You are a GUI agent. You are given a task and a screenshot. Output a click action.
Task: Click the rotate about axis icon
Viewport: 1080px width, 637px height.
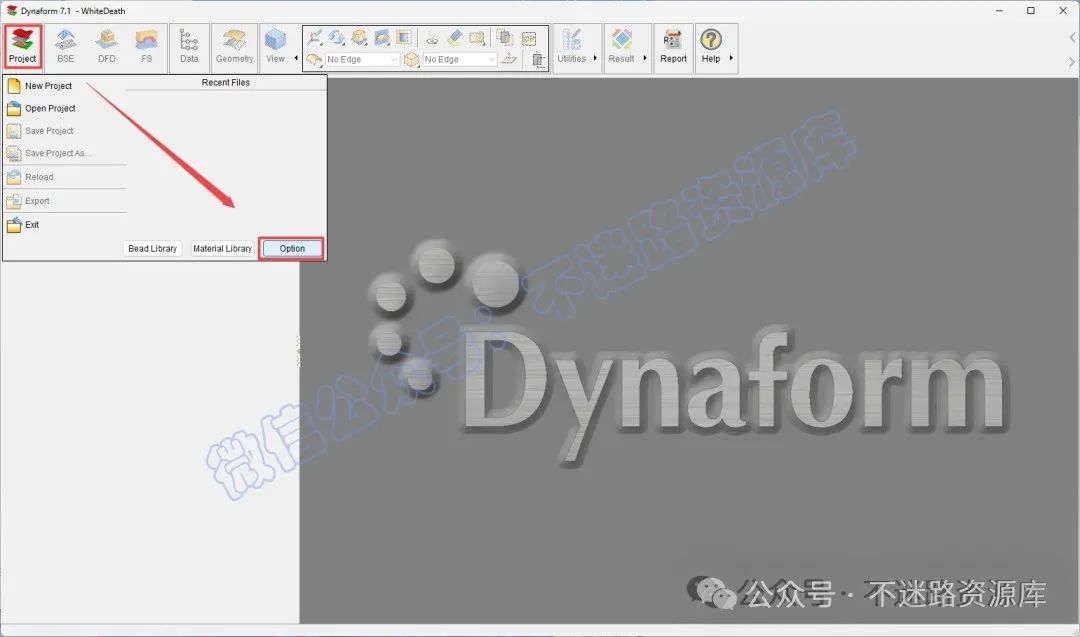(432, 37)
